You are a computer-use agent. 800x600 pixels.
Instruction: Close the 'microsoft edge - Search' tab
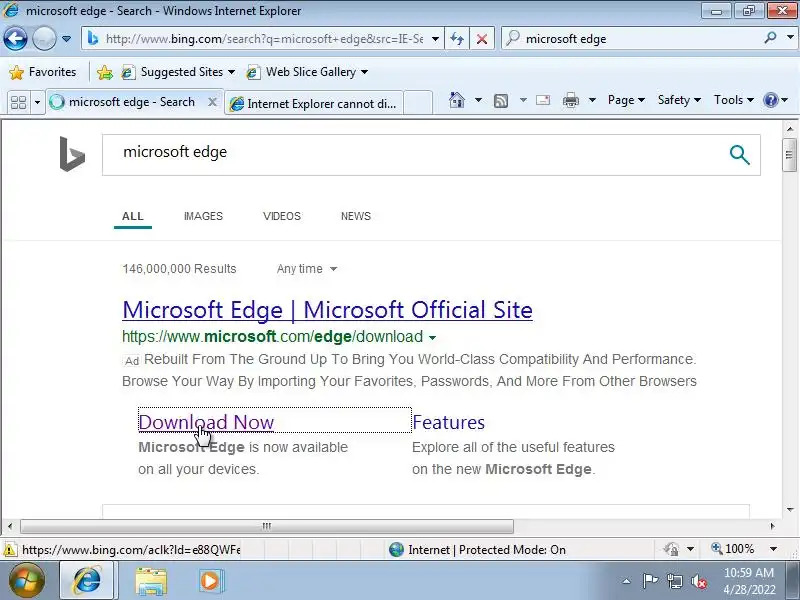(x=212, y=102)
